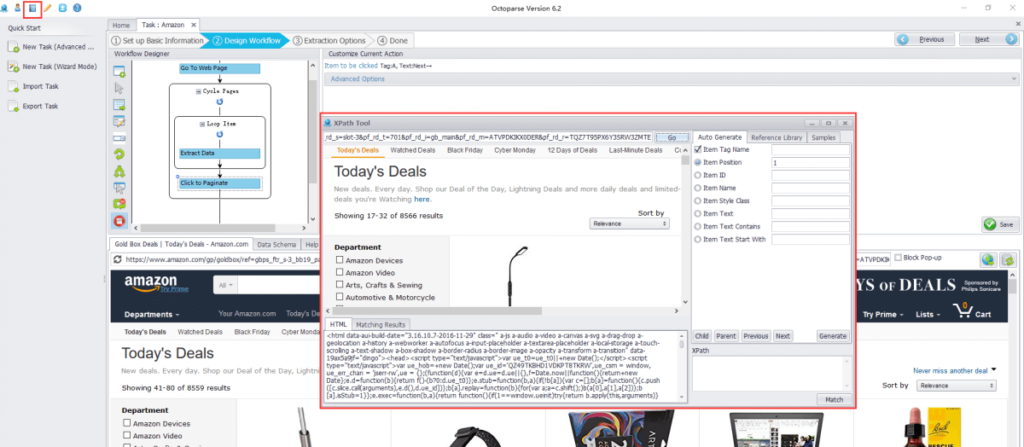Open the XPath Tool icon in top toolbar

(x=31, y=8)
